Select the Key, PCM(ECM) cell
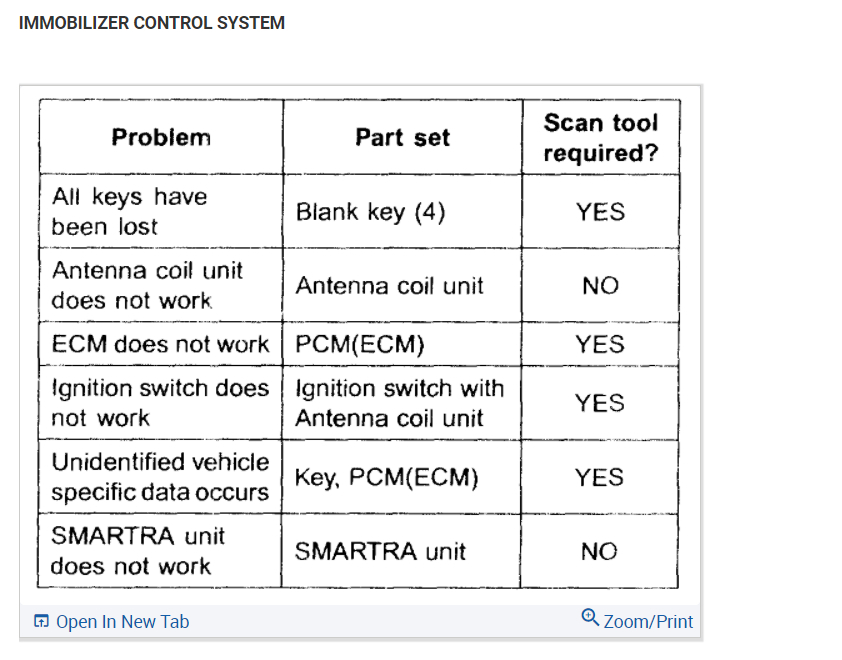Viewport: 842px width, 660px height. click(x=386, y=478)
